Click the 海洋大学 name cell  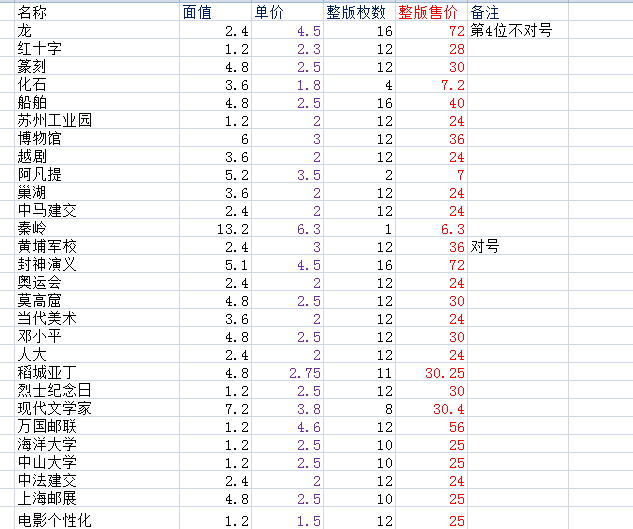tap(97, 445)
